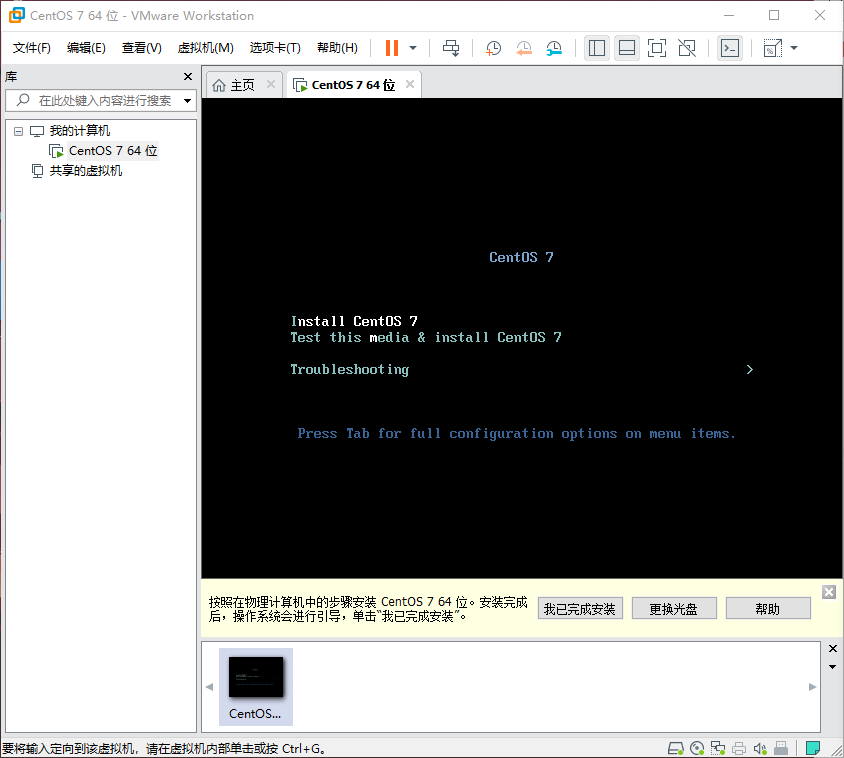Open the snapshot manager
This screenshot has height=758, width=844.
coord(554,48)
